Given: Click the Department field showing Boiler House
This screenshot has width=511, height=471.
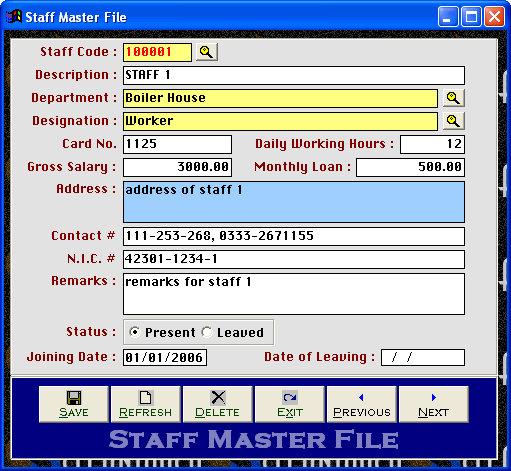Looking at the screenshot, I should [280, 98].
